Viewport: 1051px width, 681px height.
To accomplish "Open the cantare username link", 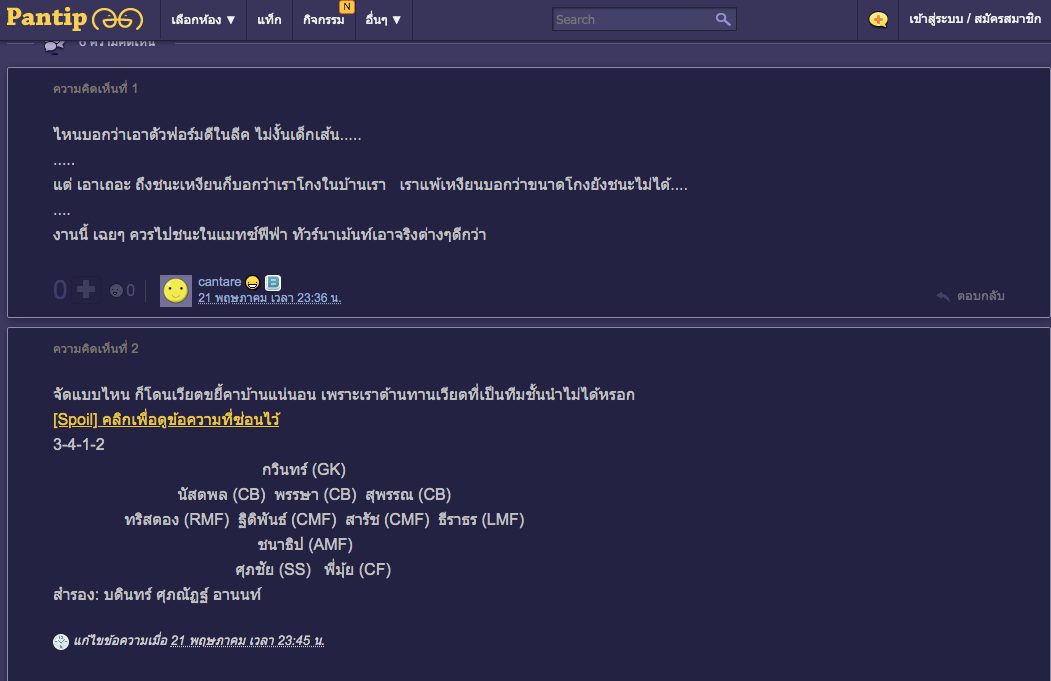I will (x=219, y=282).
